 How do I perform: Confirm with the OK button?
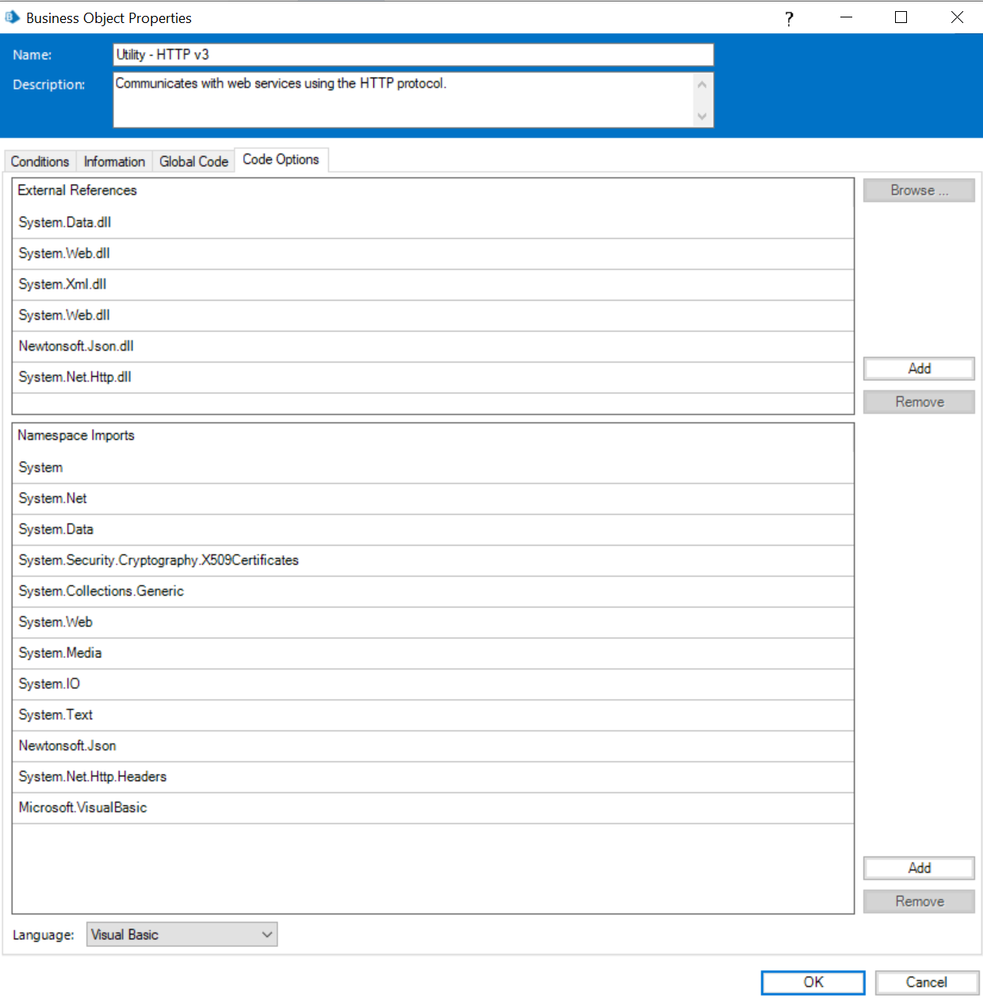click(813, 982)
